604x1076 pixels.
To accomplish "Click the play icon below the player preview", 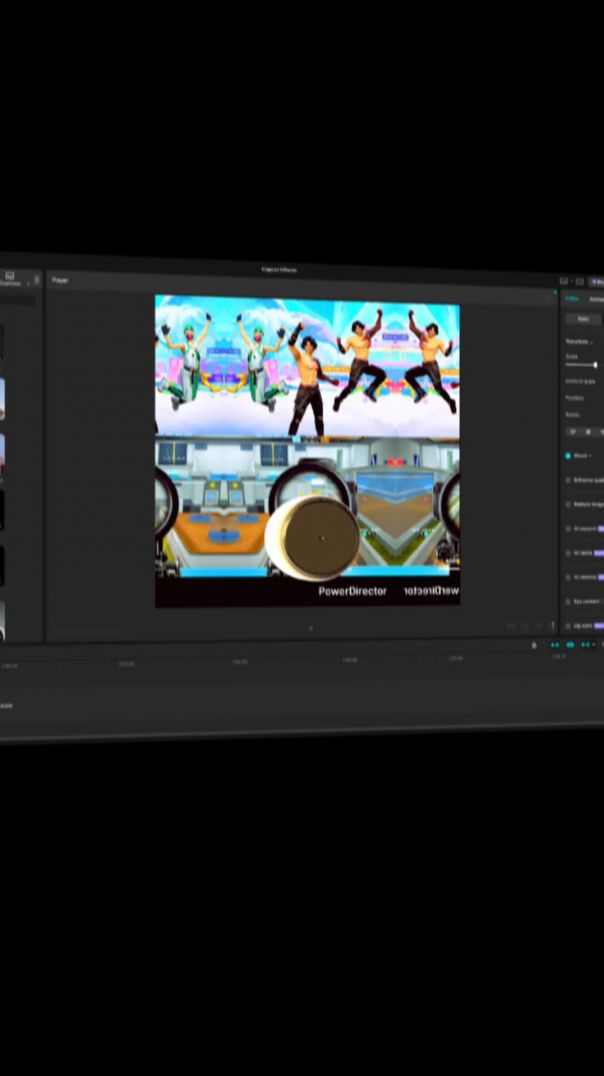I will click(x=310, y=628).
